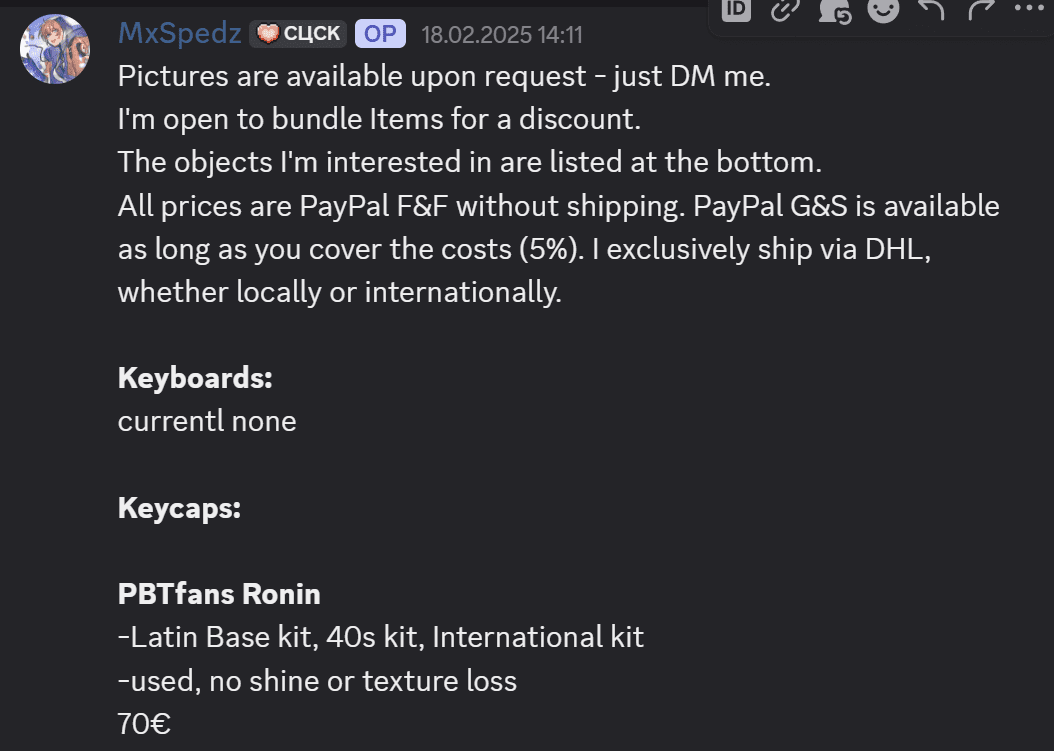Click the 'Latin Base kit, 40s kit' line
Viewport: 1054px width, 751px height.
(x=380, y=637)
